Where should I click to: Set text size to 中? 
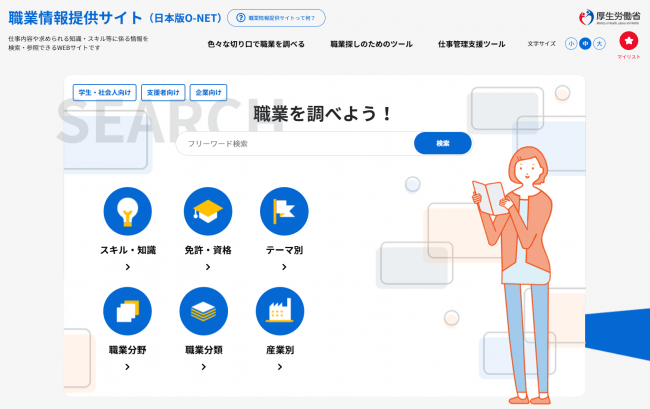585,44
